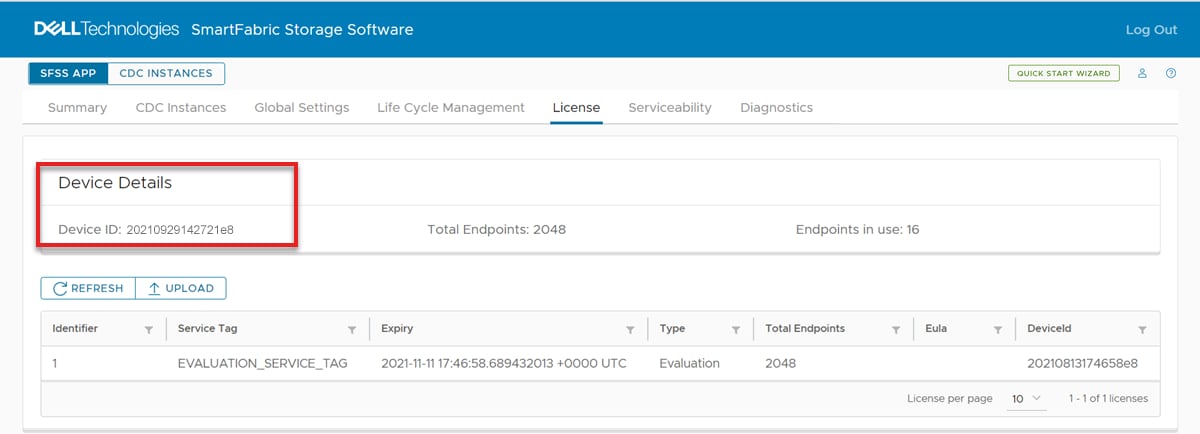The image size is (1200, 434).
Task: Click the 1 - 1 of 1 licenses text
Action: (x=1109, y=398)
